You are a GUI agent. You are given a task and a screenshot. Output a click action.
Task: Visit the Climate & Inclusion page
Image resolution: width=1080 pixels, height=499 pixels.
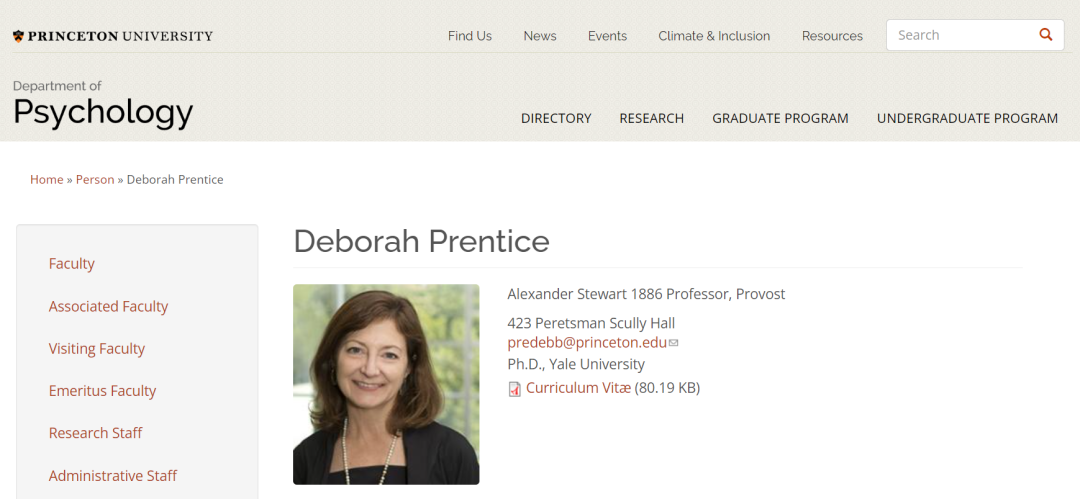714,36
